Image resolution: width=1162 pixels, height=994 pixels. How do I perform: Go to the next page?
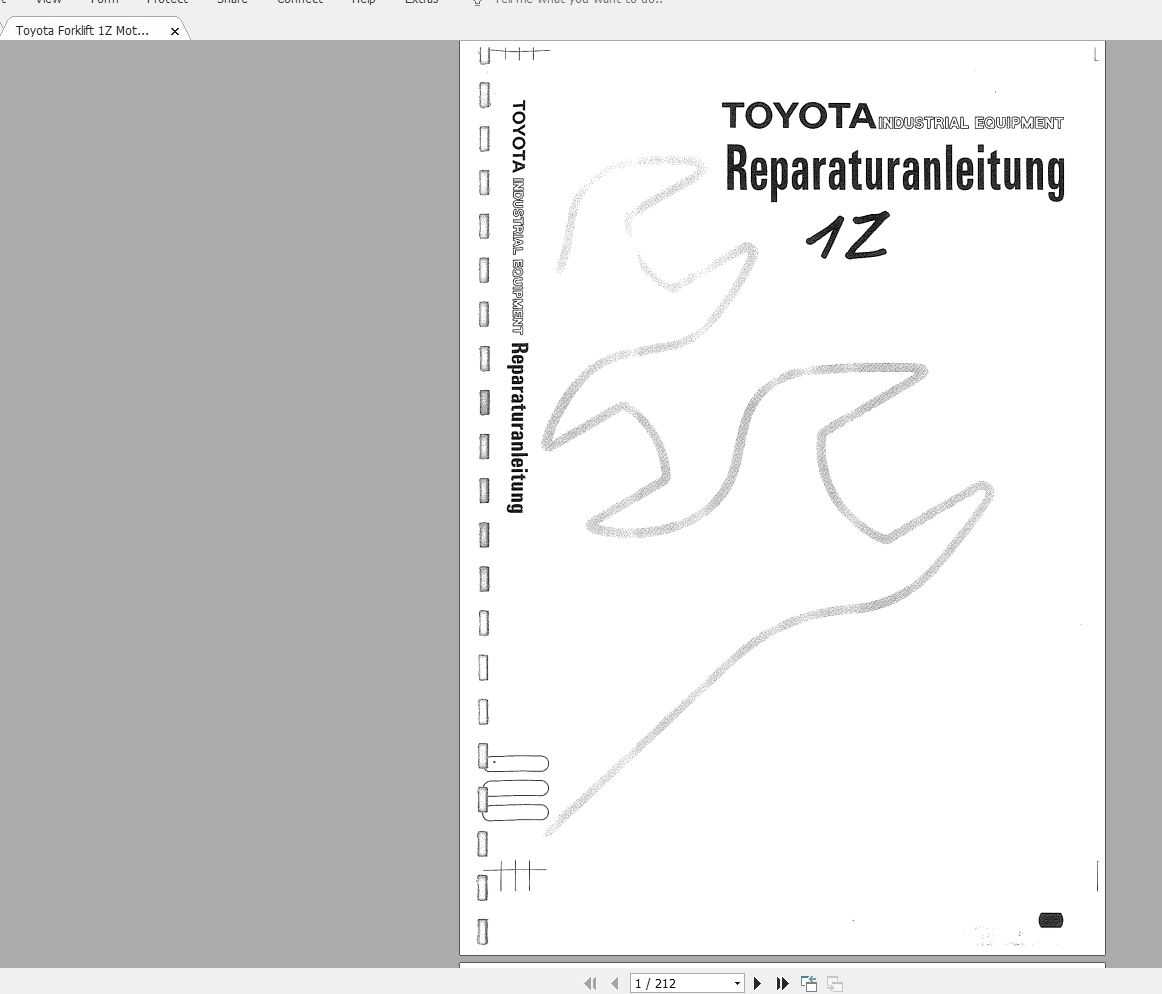757,983
